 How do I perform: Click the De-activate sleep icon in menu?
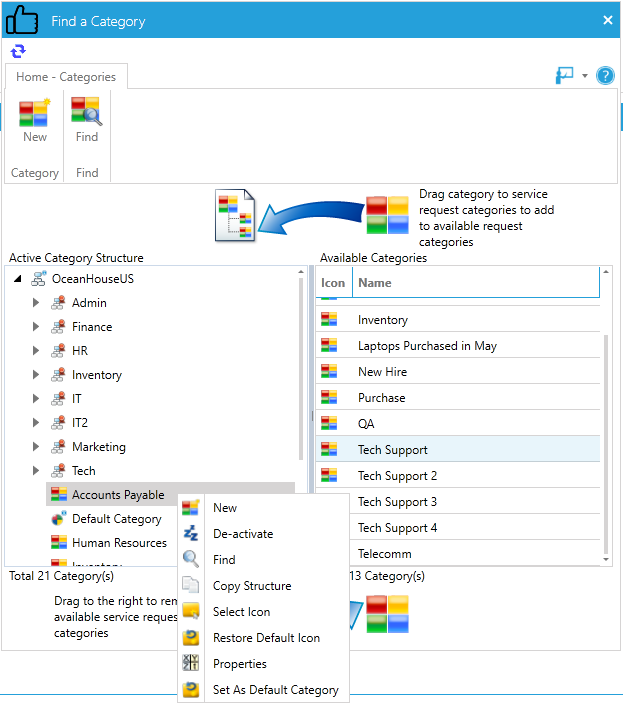click(x=191, y=534)
